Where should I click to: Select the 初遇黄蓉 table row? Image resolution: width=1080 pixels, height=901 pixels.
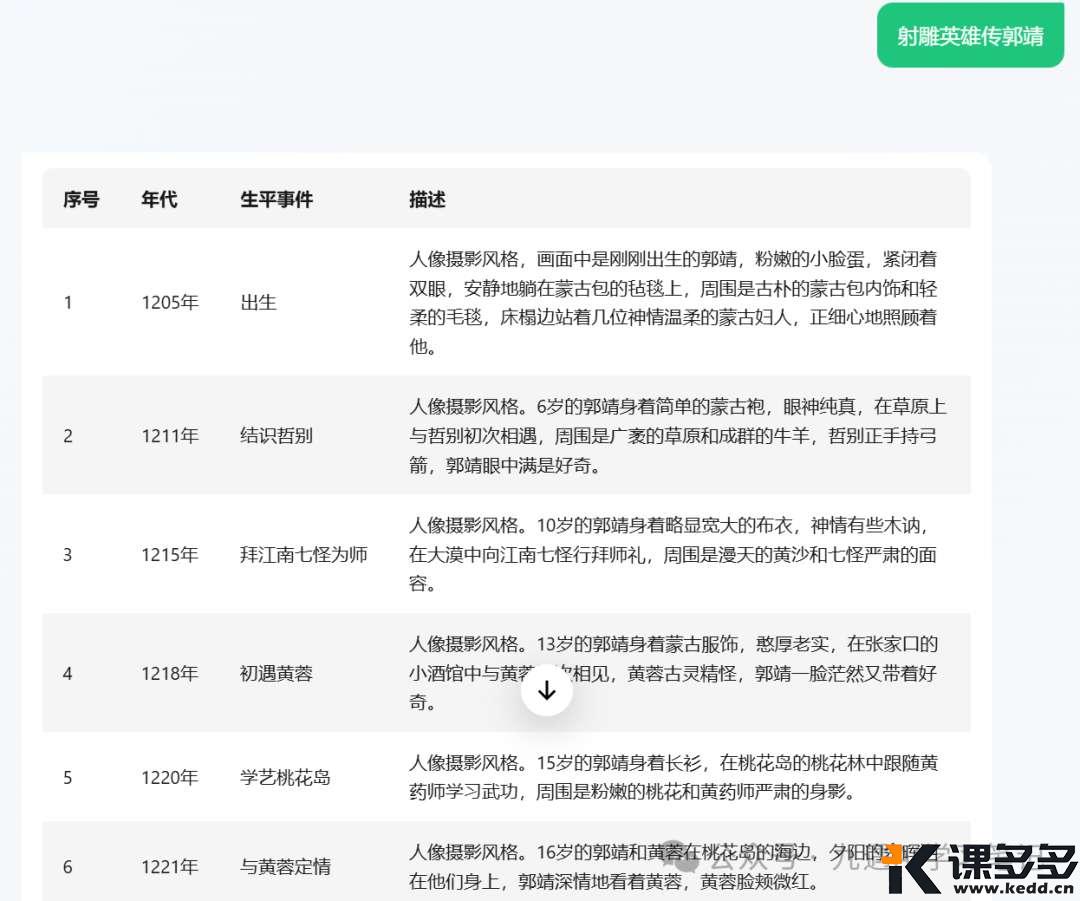click(x=278, y=674)
